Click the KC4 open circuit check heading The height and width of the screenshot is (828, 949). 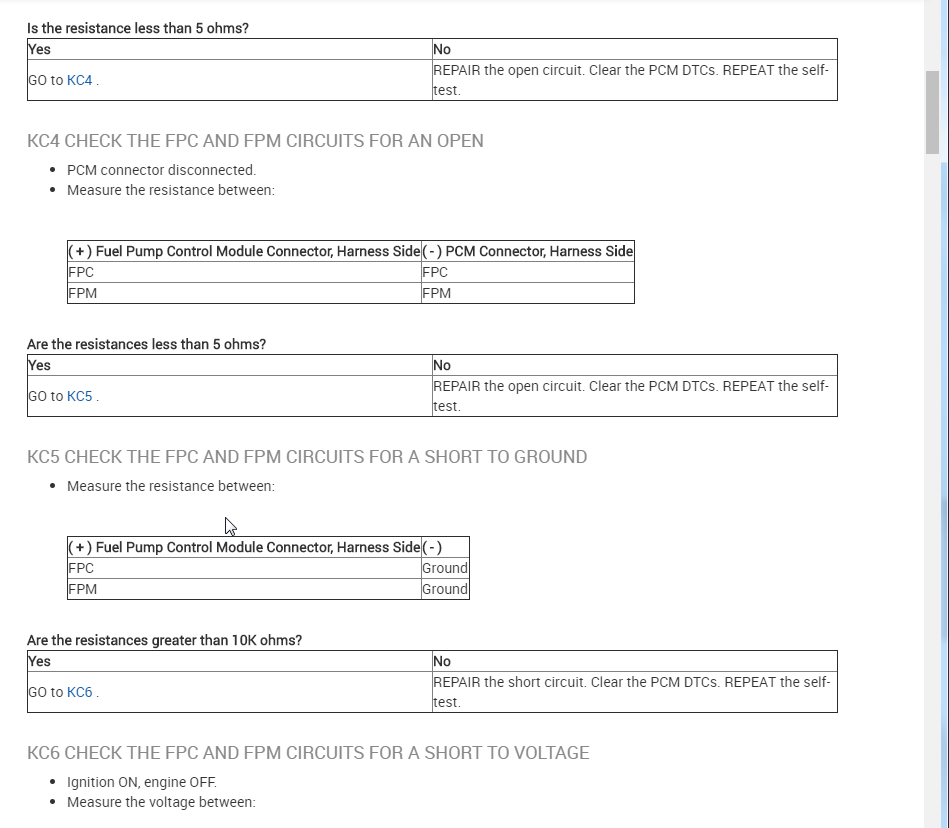pyautogui.click(x=255, y=141)
